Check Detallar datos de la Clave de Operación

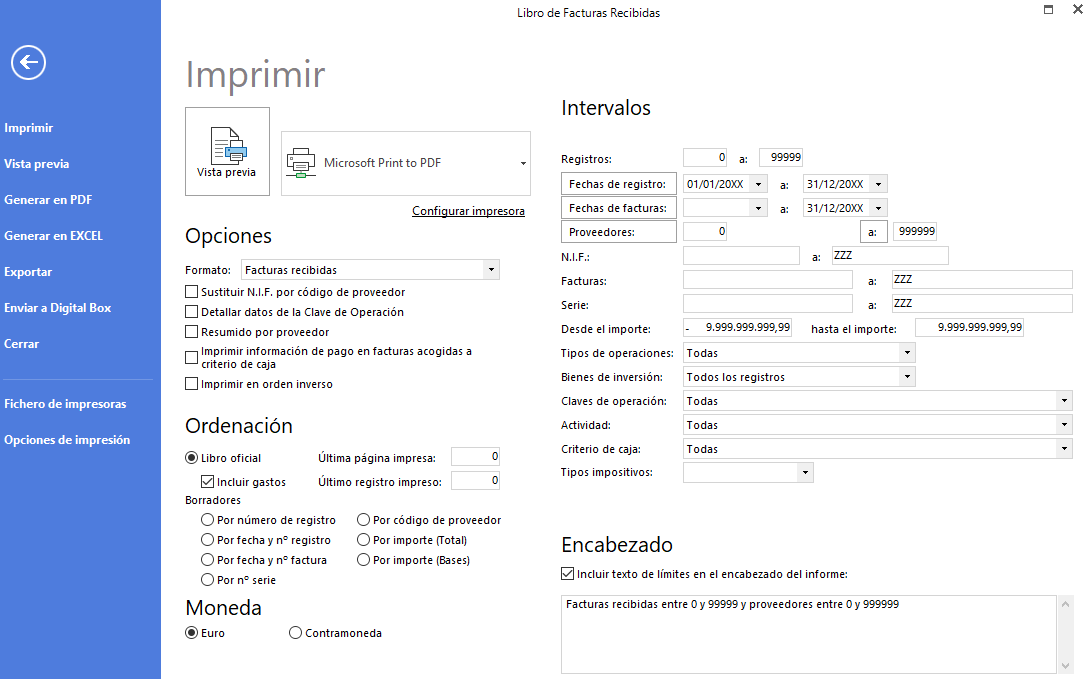192,312
